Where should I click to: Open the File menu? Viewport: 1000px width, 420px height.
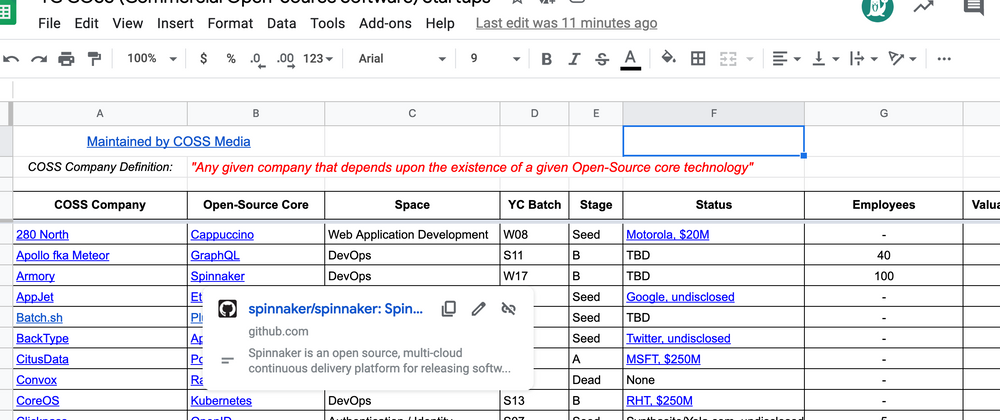click(49, 24)
